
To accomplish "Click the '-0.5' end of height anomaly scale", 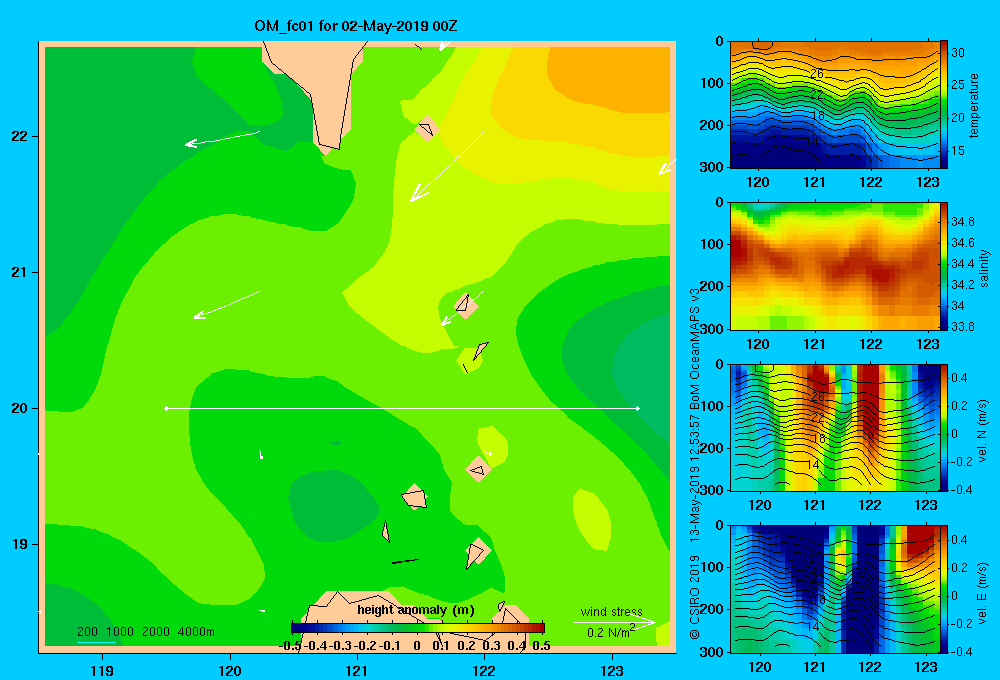I will click(290, 646).
